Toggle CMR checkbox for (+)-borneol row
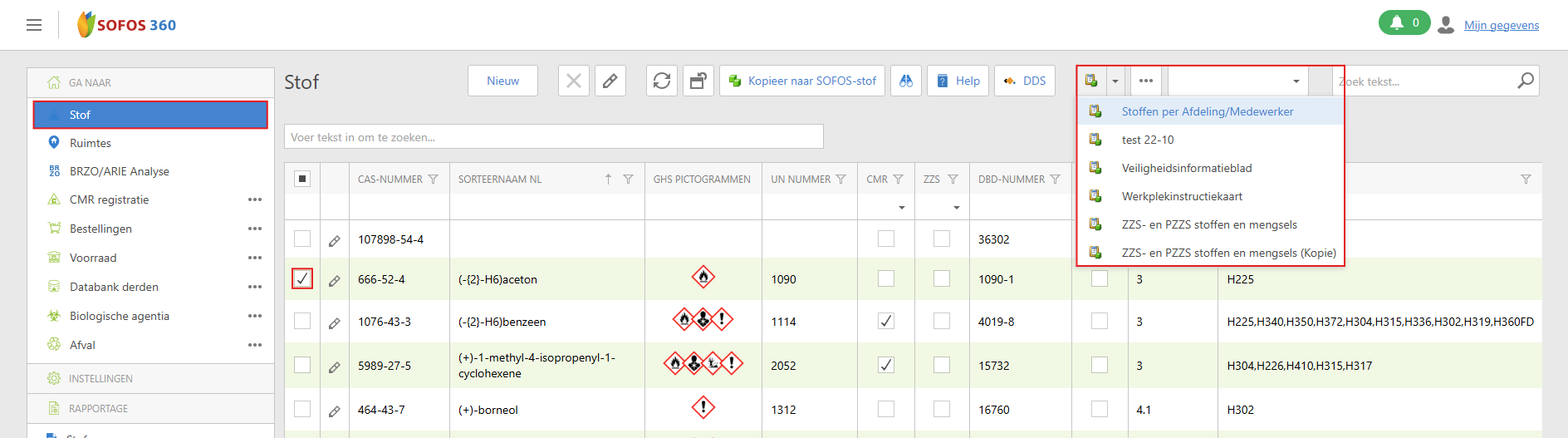 (886, 409)
